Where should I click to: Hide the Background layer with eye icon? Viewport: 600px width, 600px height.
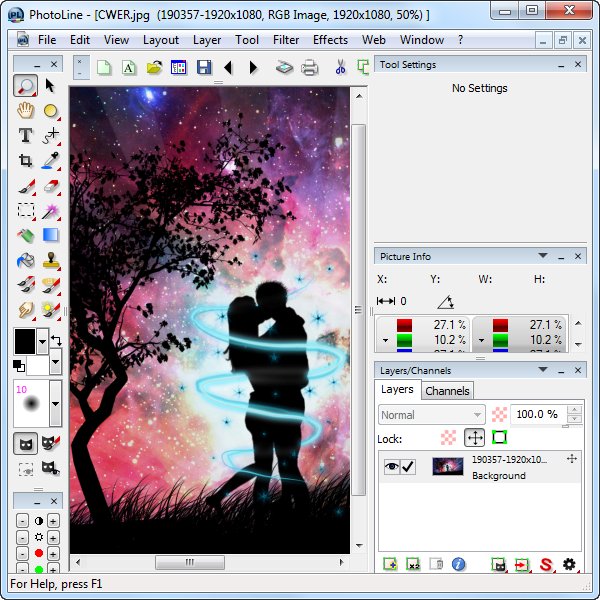[392, 466]
